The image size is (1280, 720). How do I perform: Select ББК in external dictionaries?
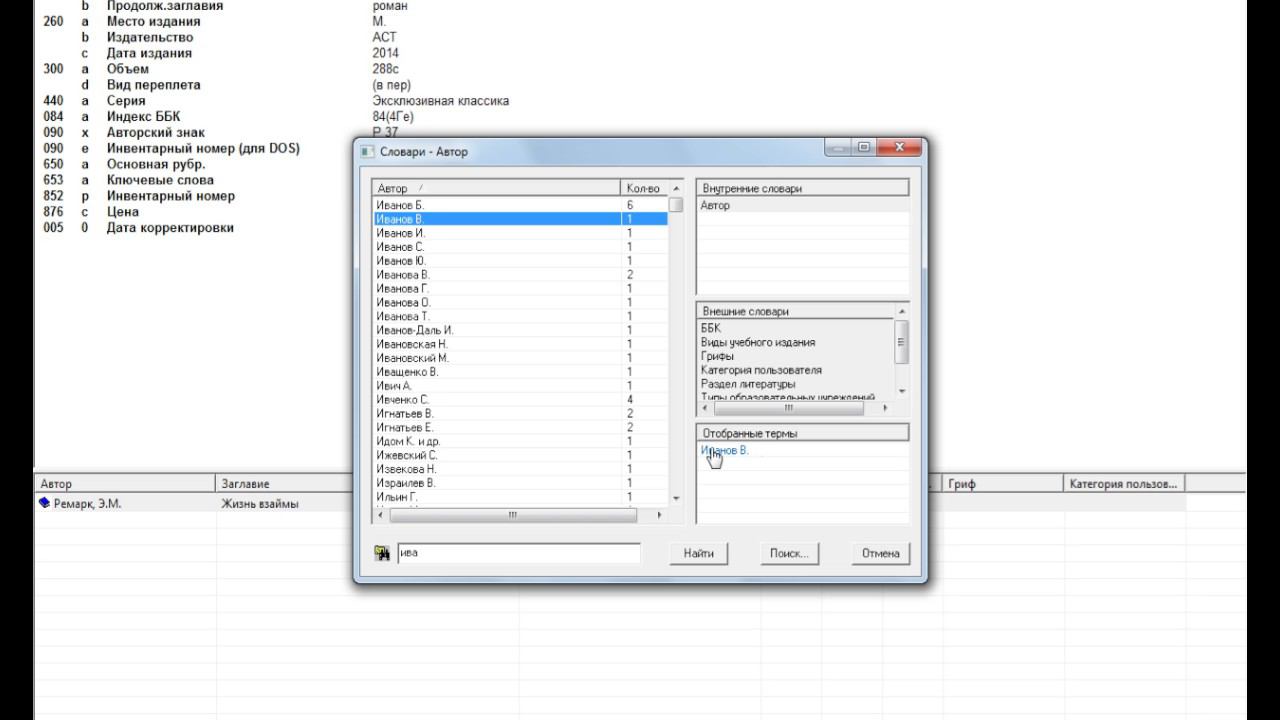711,328
